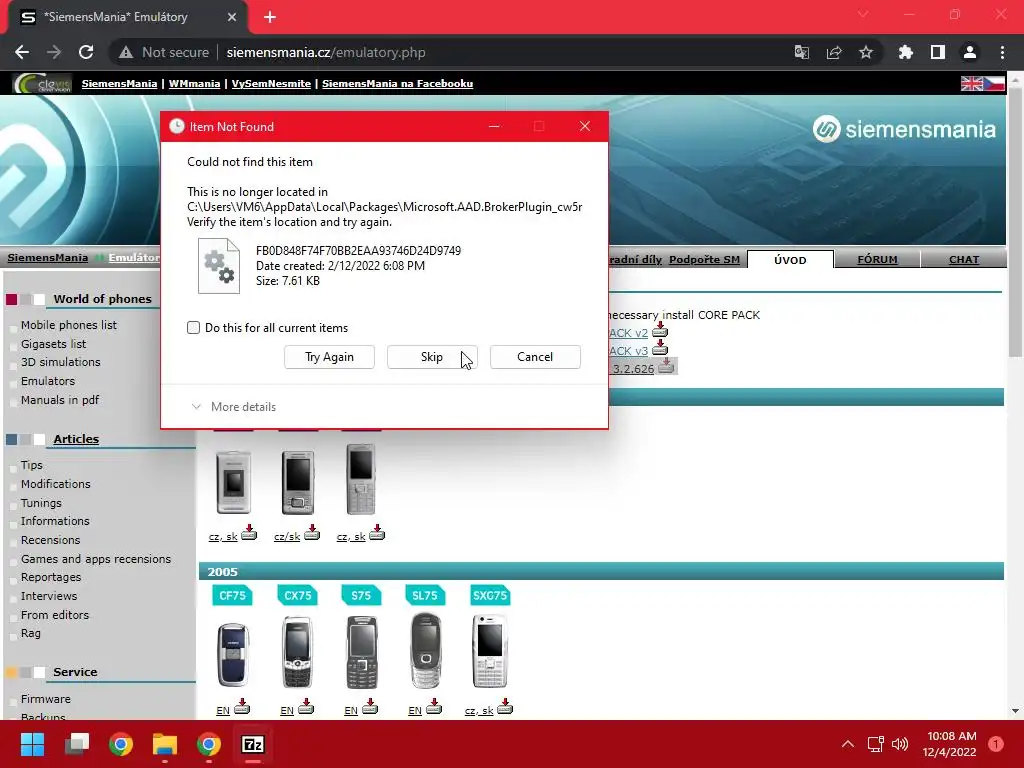Viewport: 1024px width, 768px height.
Task: Open Firmware in Service section
Action: coord(45,699)
